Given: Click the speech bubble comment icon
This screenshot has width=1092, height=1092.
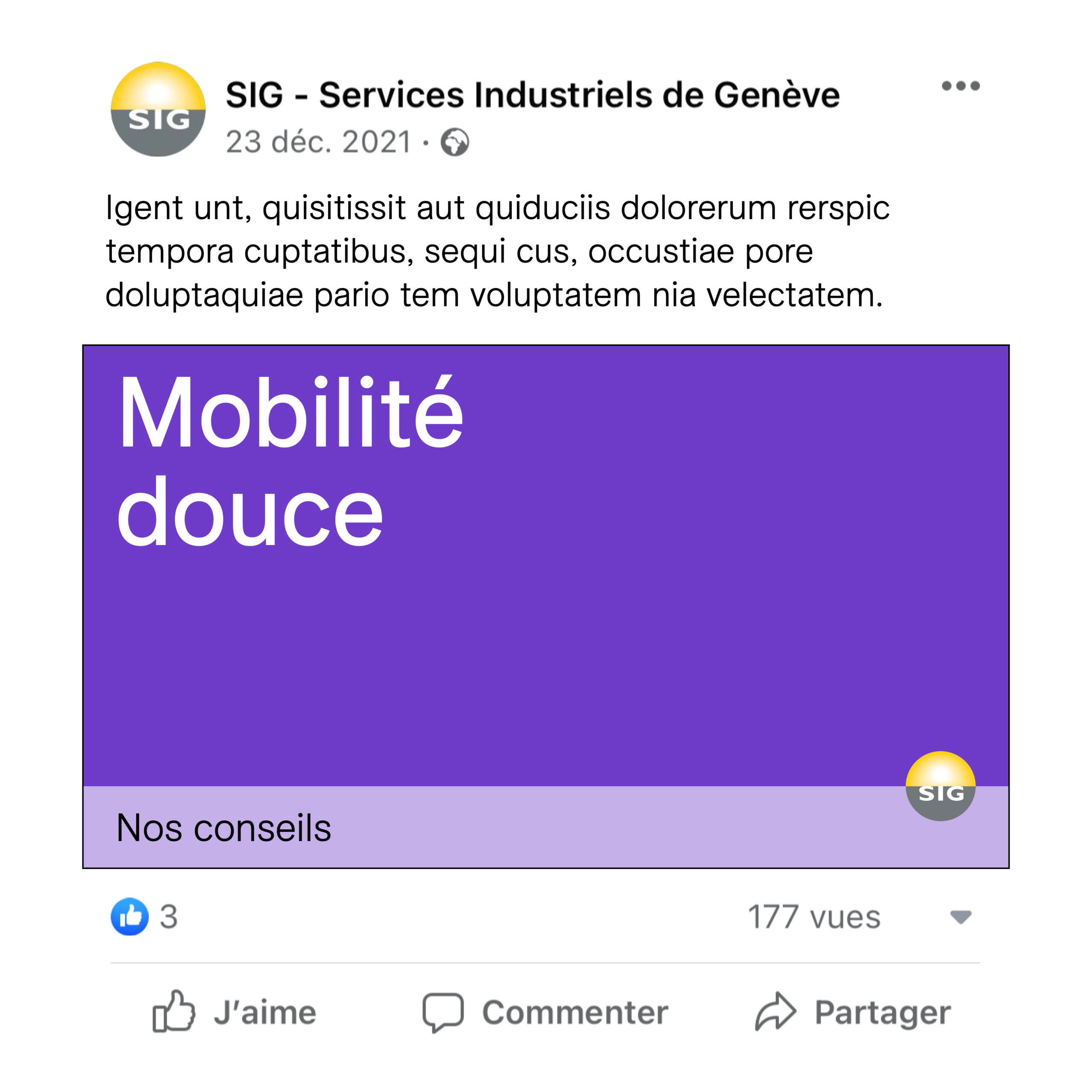Looking at the screenshot, I should (443, 1012).
